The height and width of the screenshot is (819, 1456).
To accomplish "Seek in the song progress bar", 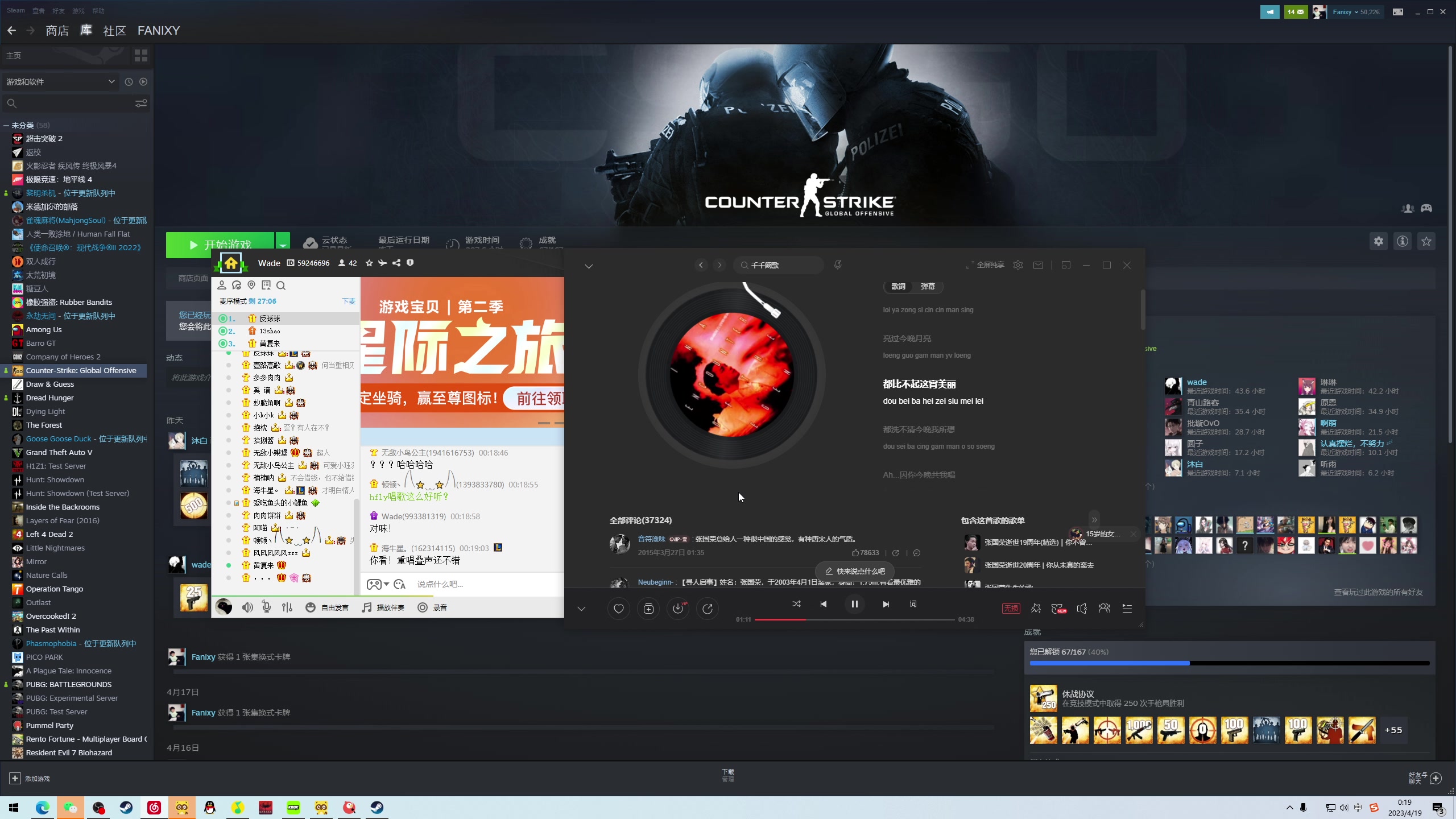I will [853, 619].
